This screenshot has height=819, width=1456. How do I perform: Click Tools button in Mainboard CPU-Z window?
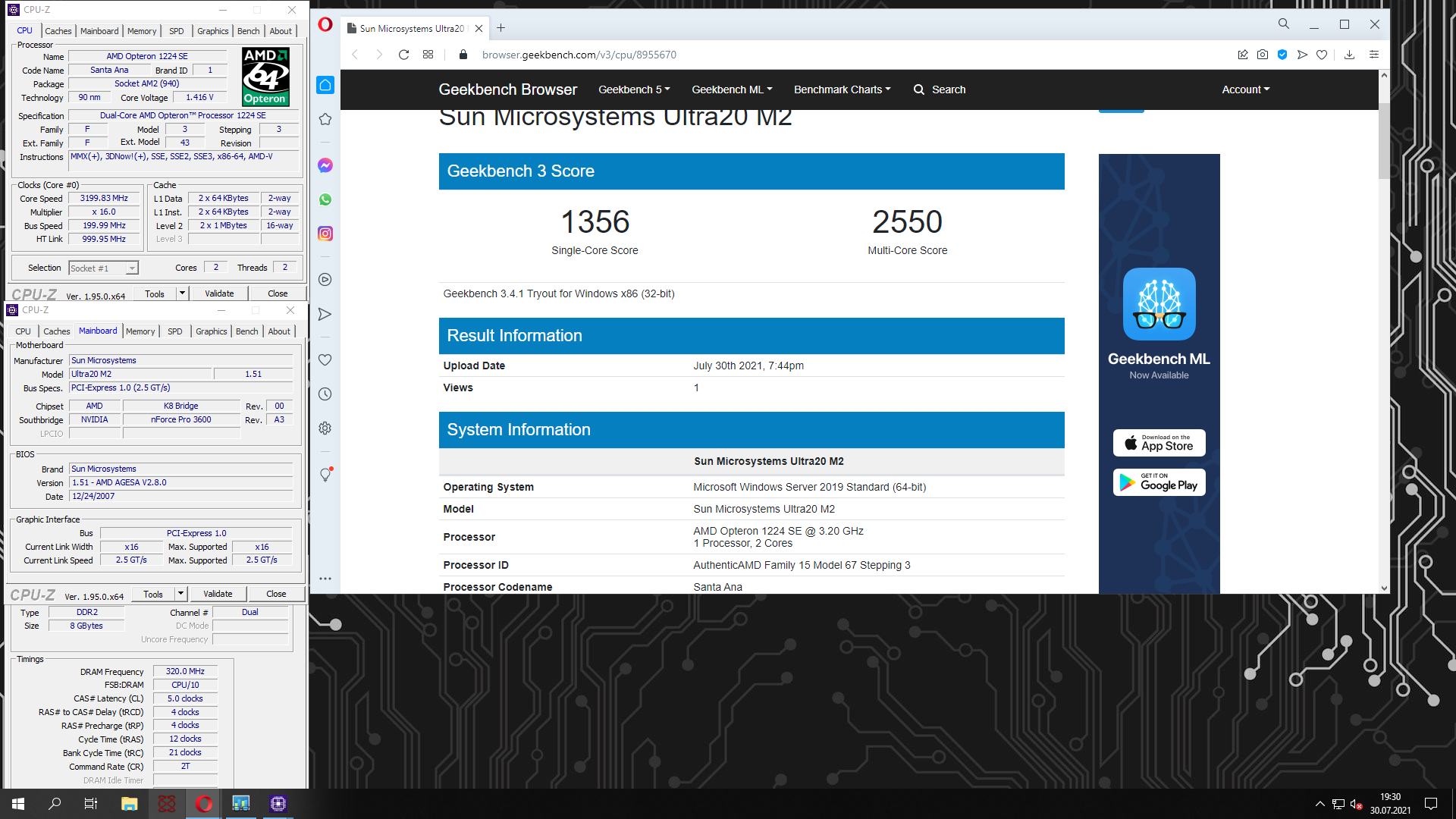click(x=153, y=594)
